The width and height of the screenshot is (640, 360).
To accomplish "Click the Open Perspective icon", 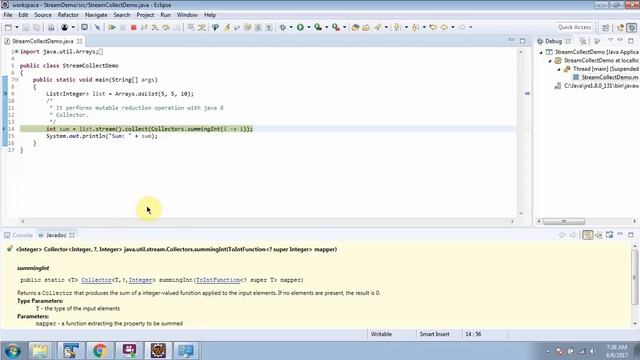I will 605,27.
